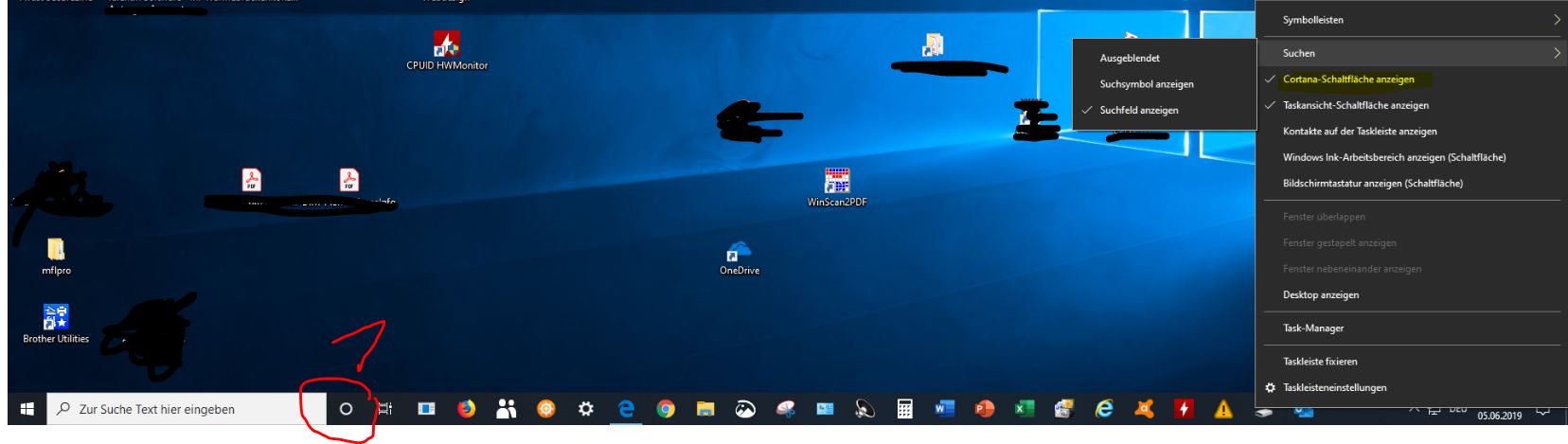Select the CPUID HWMonitor desktop shortcut
Screen dimensions: 1568x444
tap(447, 50)
